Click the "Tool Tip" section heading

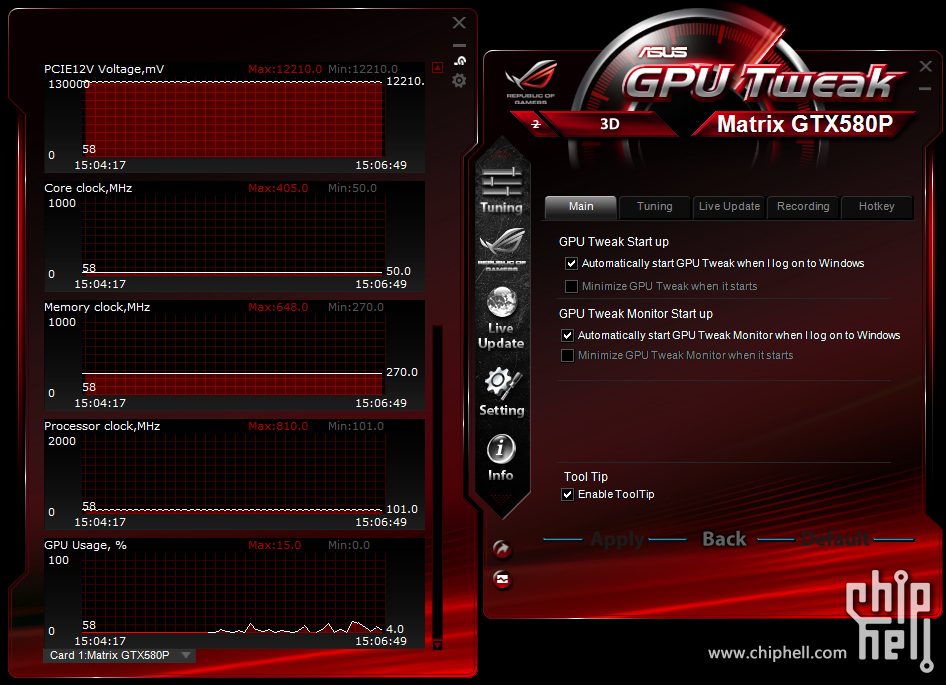pos(586,477)
